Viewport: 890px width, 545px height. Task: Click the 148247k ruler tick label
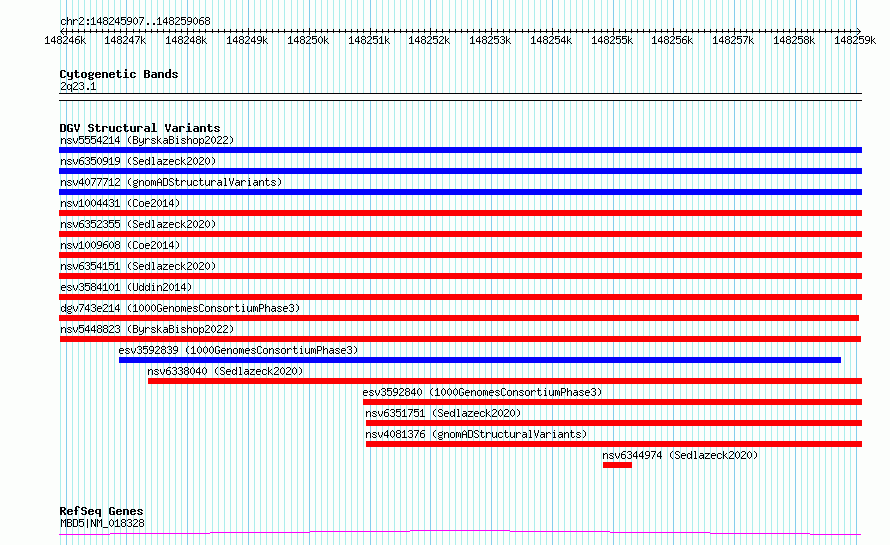pyautogui.click(x=125, y=40)
